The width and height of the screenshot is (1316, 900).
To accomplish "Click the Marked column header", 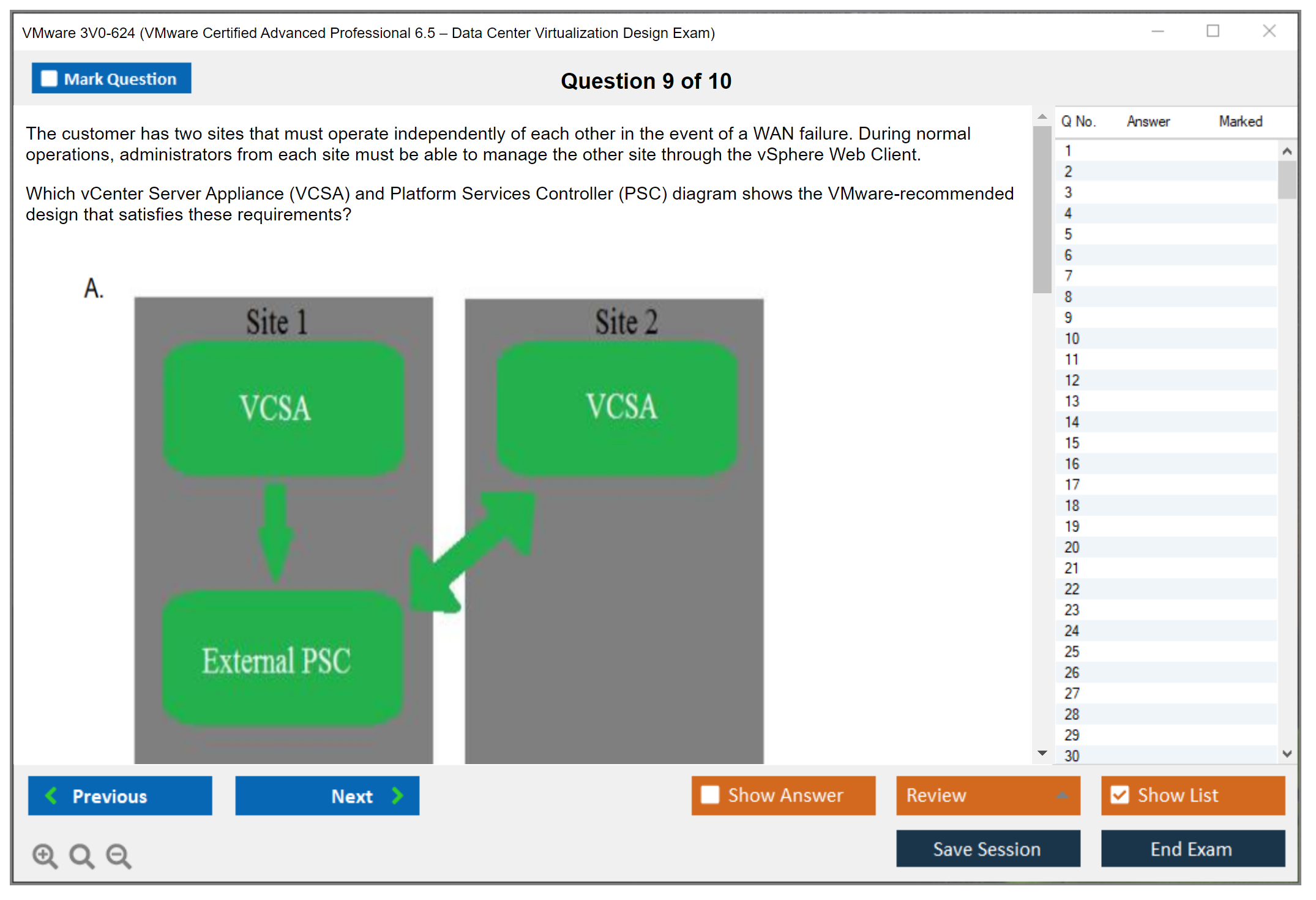I will click(x=1240, y=121).
